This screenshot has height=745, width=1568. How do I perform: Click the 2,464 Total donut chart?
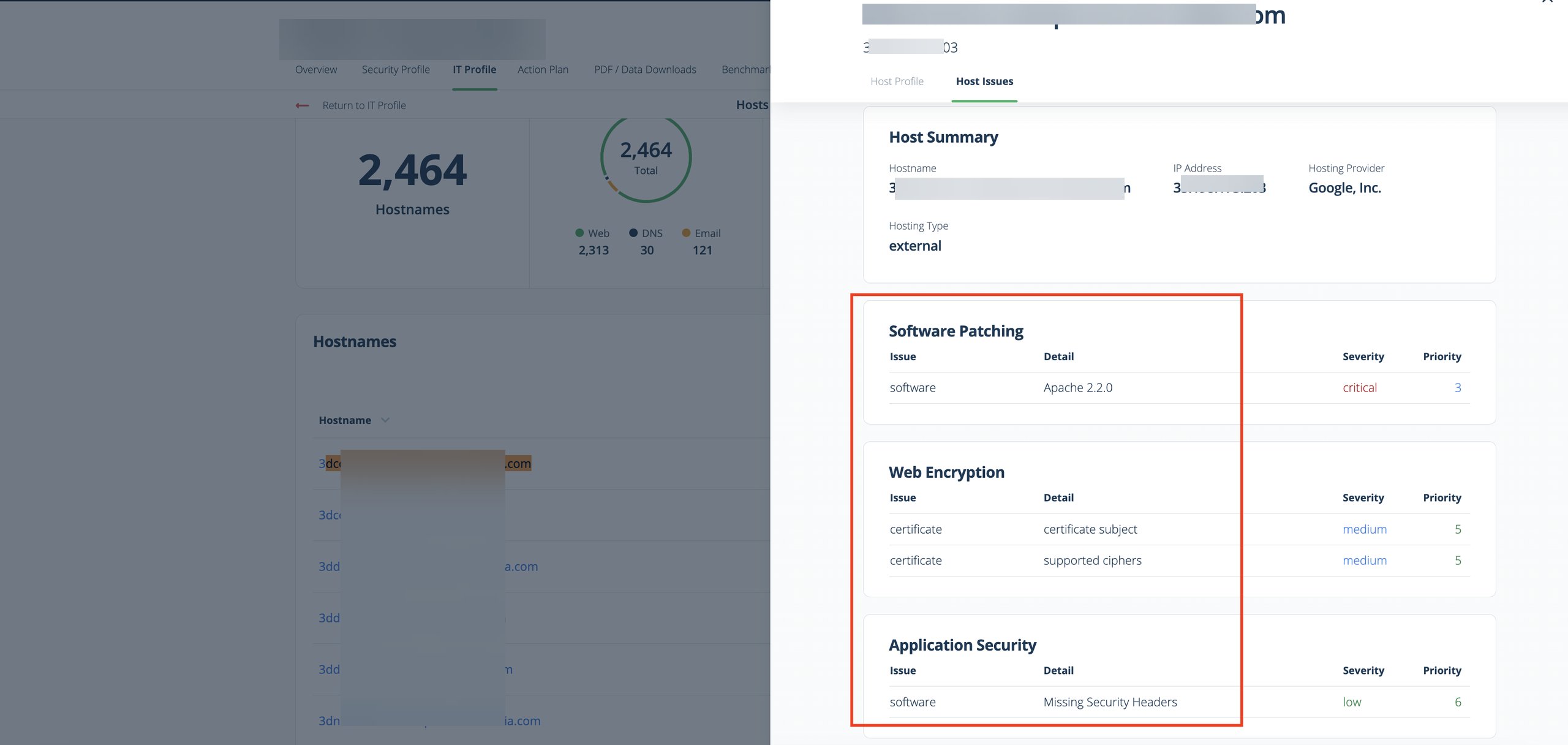[x=646, y=158]
